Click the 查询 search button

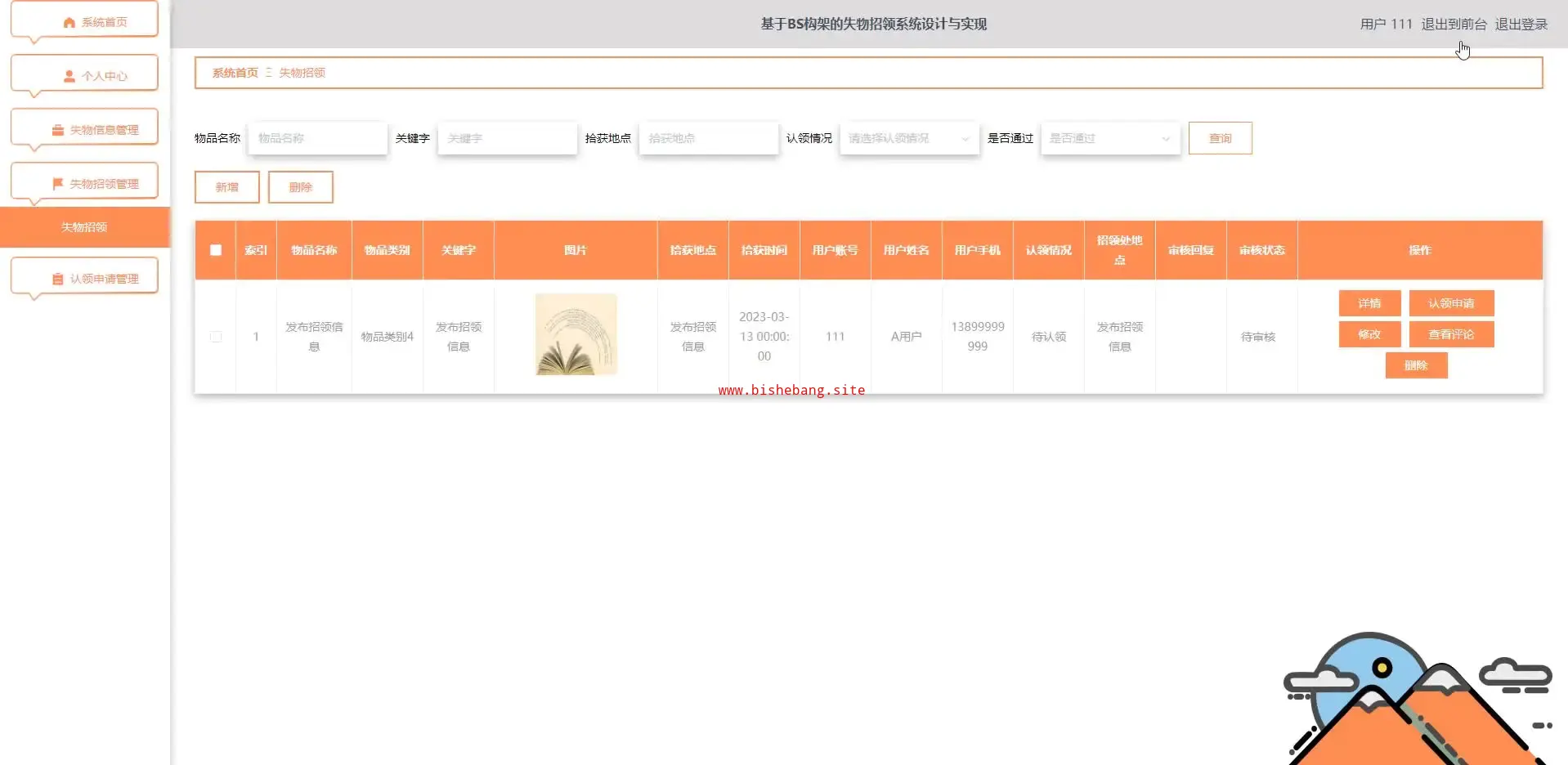tap(1221, 138)
